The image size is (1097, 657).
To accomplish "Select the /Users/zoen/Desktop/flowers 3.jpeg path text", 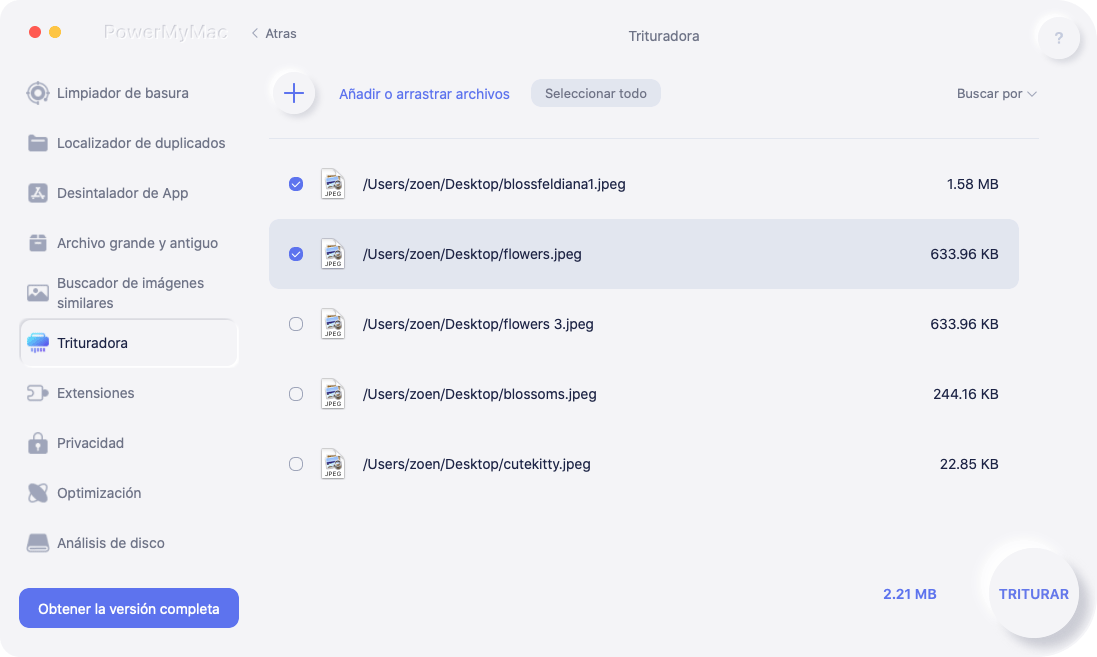I will click(478, 324).
